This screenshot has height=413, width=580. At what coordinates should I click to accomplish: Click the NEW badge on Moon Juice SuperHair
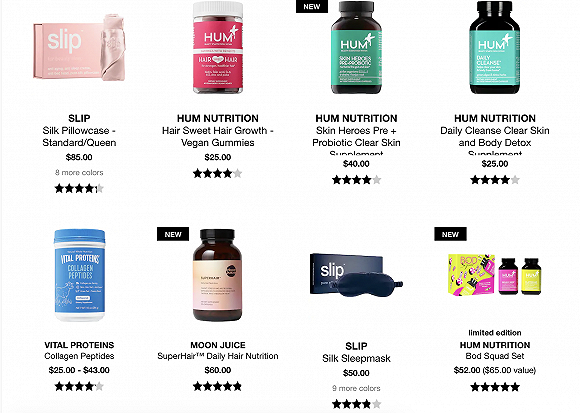(173, 234)
